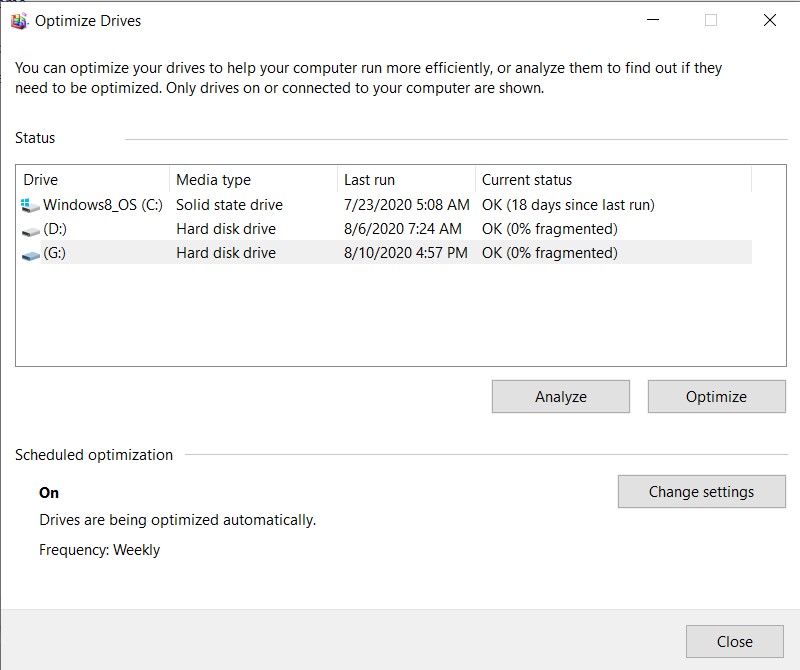Open Change settings for scheduled optimization
This screenshot has width=800, height=670.
[x=702, y=491]
